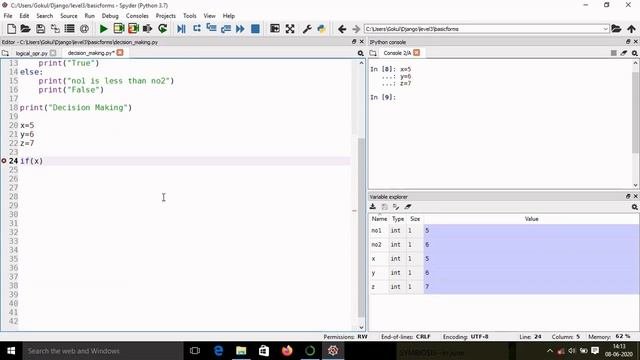Open the file list icon
Screen dimensions: 640x360
pos(69,29)
